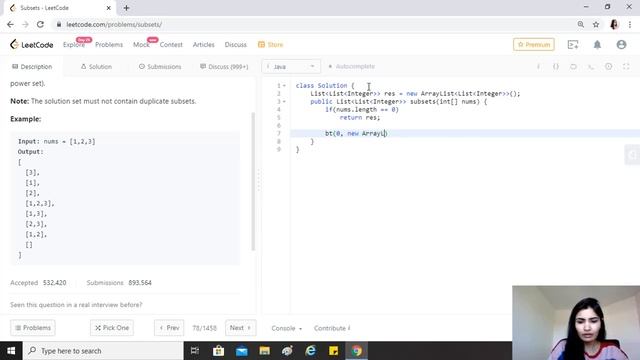Place cursor on code line 7

click(x=465, y=133)
